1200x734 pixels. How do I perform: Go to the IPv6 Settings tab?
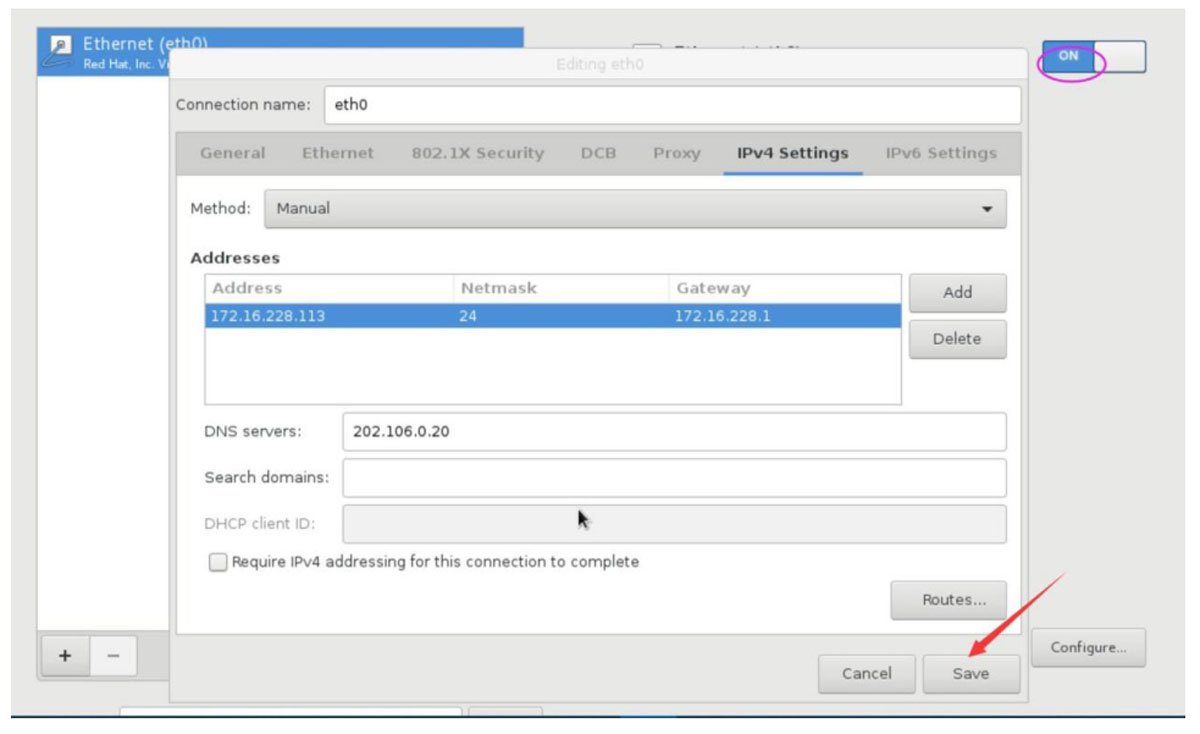tap(940, 153)
